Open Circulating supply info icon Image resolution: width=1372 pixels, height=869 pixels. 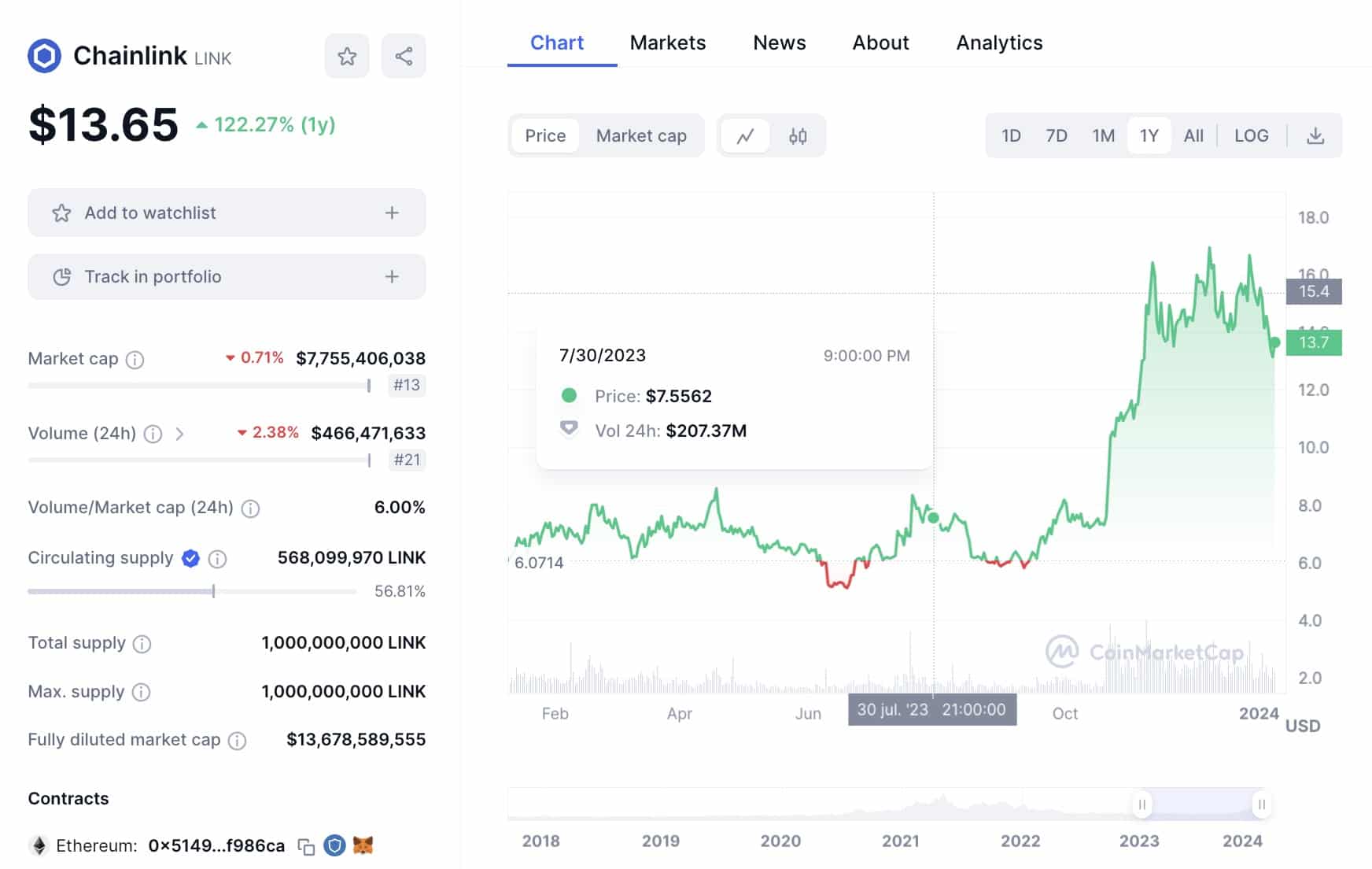tap(218, 559)
